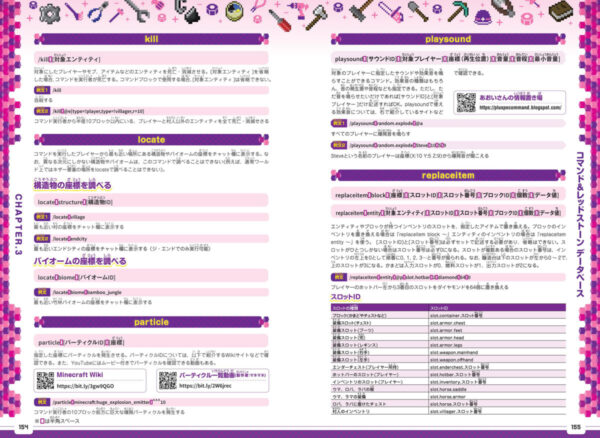The width and height of the screenshot is (600, 438).
Task: Click the replaceitem block syntax box
Action: 448,195
